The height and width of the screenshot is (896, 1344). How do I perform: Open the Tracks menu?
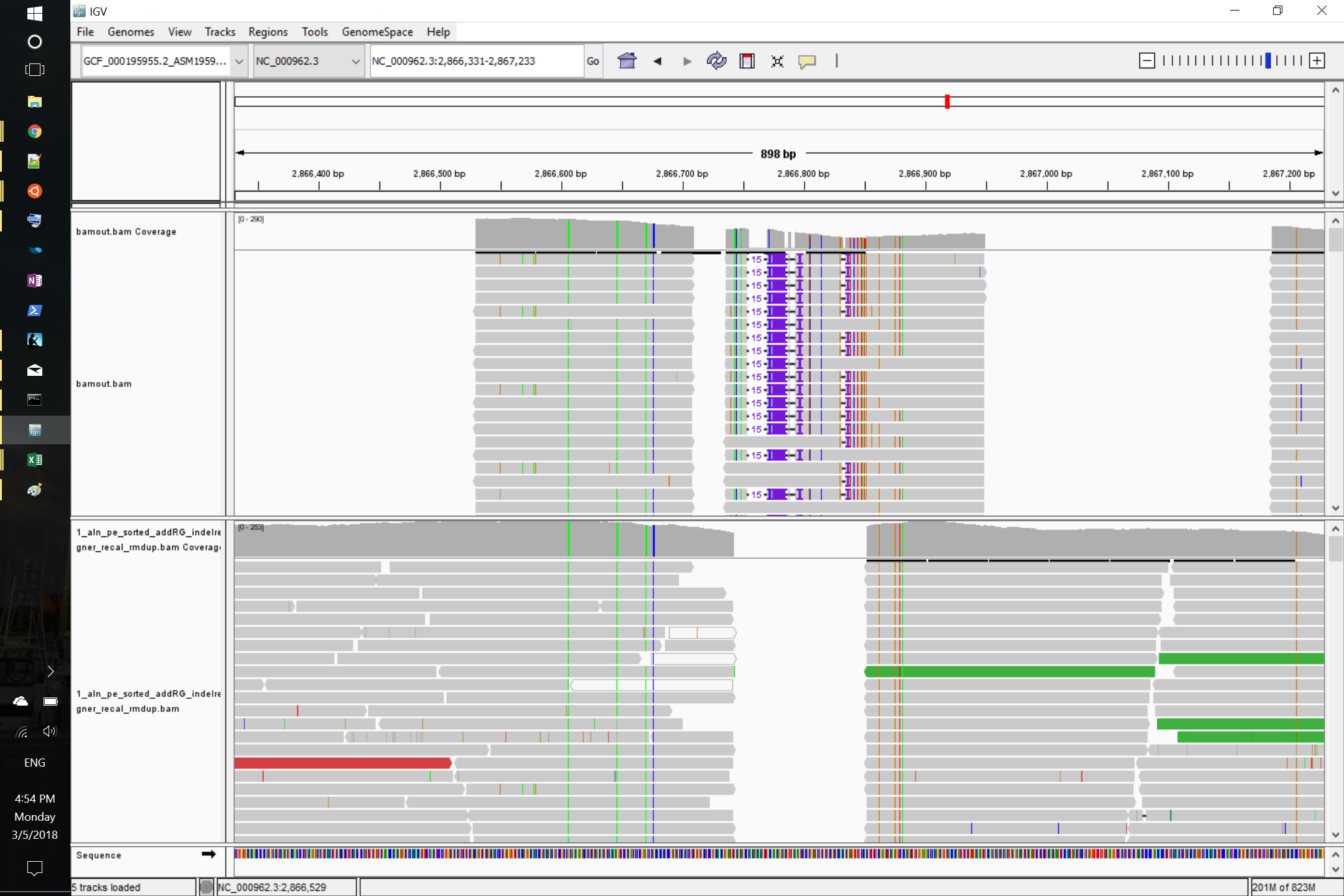(220, 32)
